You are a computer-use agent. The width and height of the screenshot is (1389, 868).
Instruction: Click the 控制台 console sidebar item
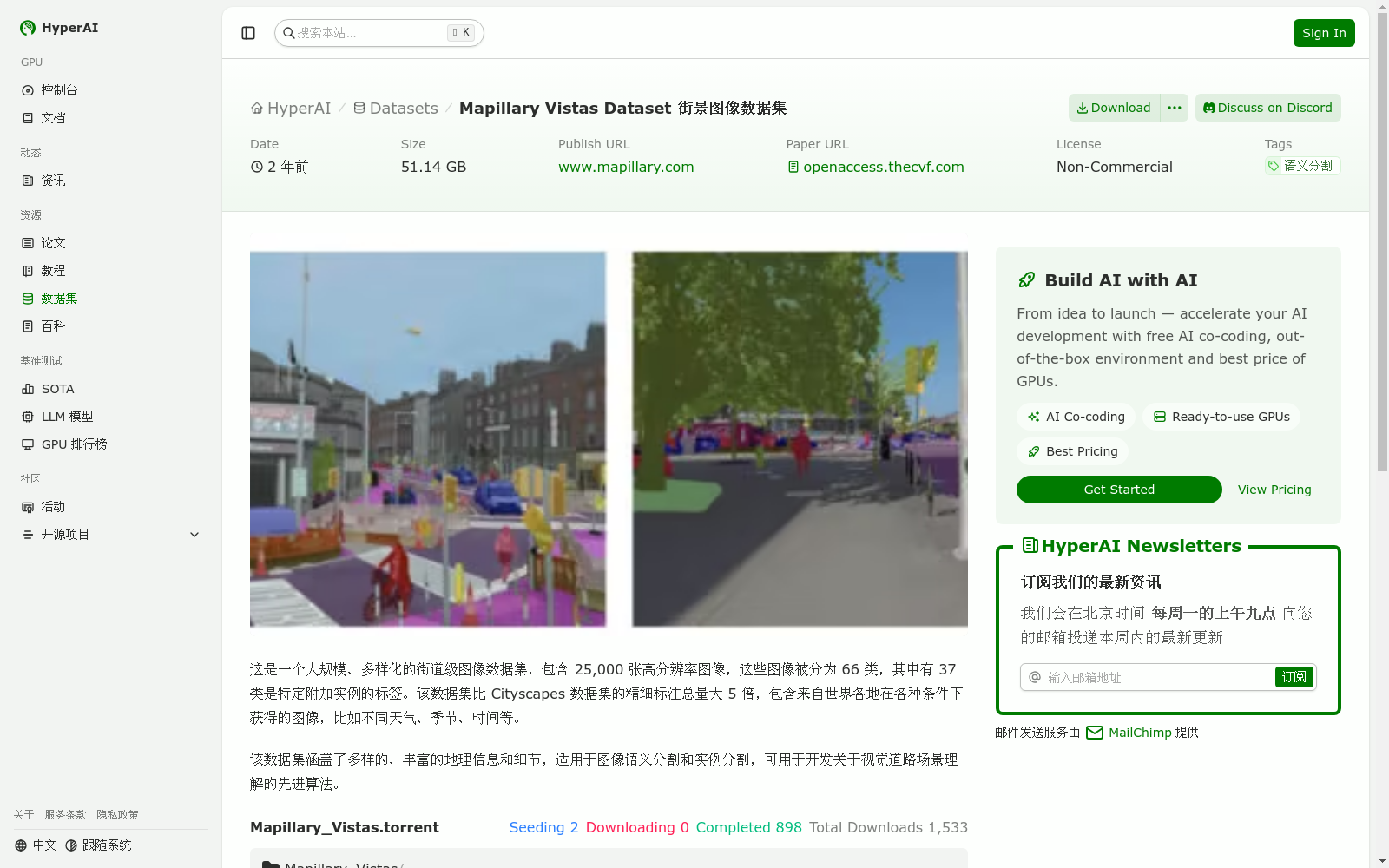(59, 90)
